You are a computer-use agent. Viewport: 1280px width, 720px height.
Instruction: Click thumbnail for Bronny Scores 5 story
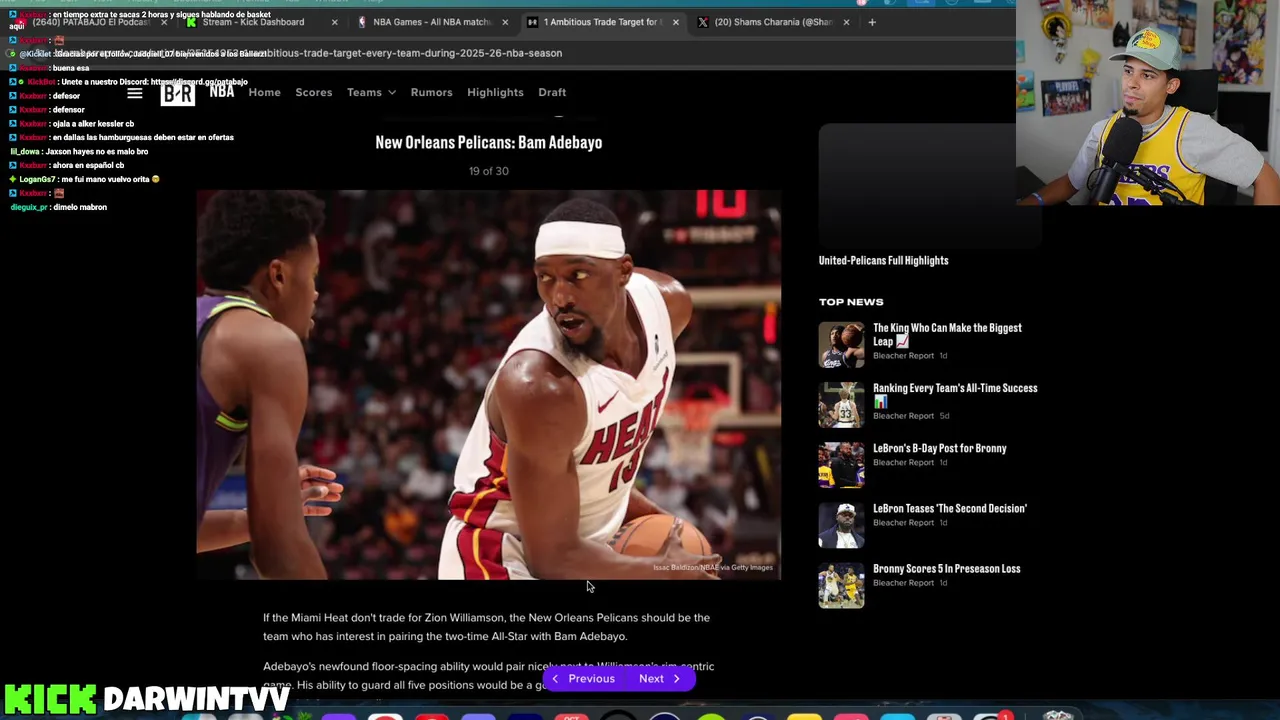point(841,585)
